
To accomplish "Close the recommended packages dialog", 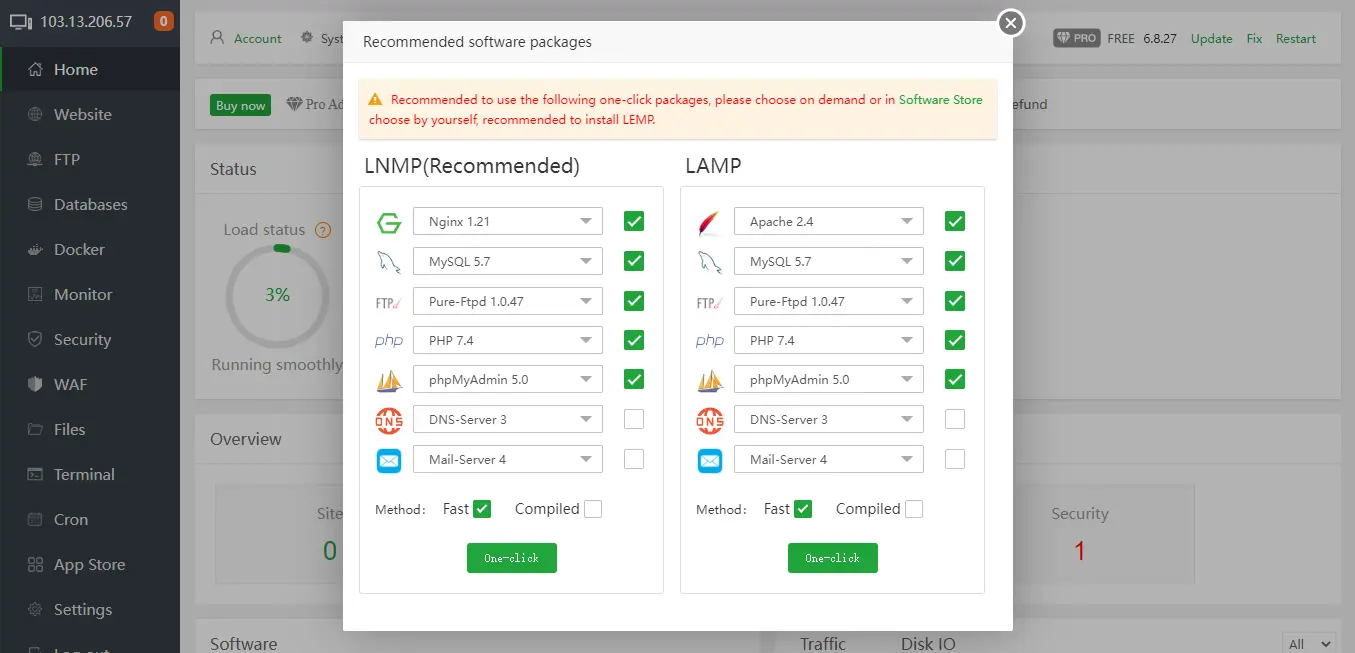I will [x=1011, y=22].
